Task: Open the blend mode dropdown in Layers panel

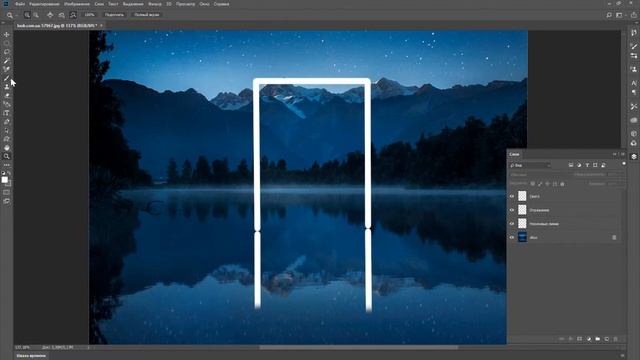Action: click(x=539, y=175)
